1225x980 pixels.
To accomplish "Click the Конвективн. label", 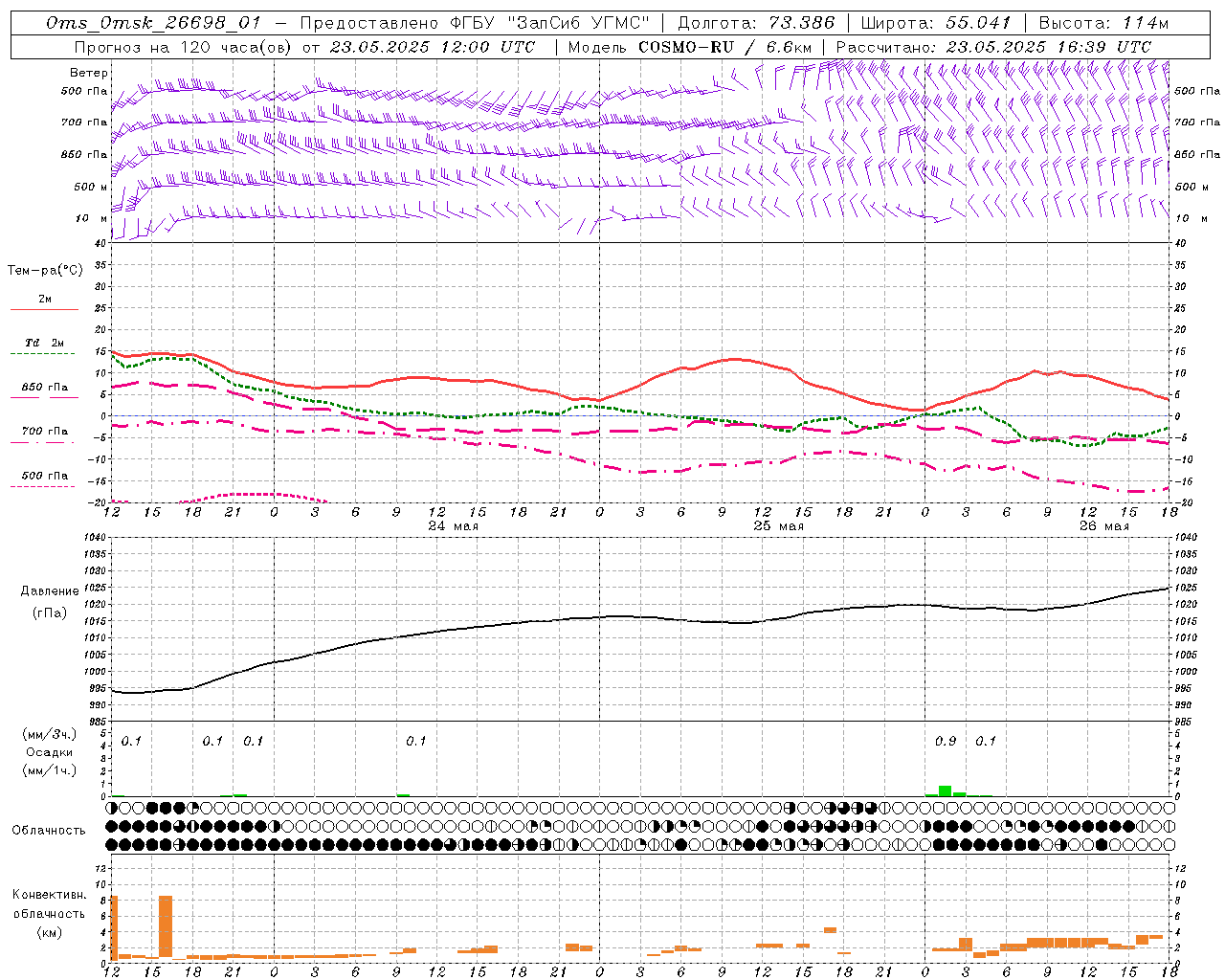I will point(50,894).
